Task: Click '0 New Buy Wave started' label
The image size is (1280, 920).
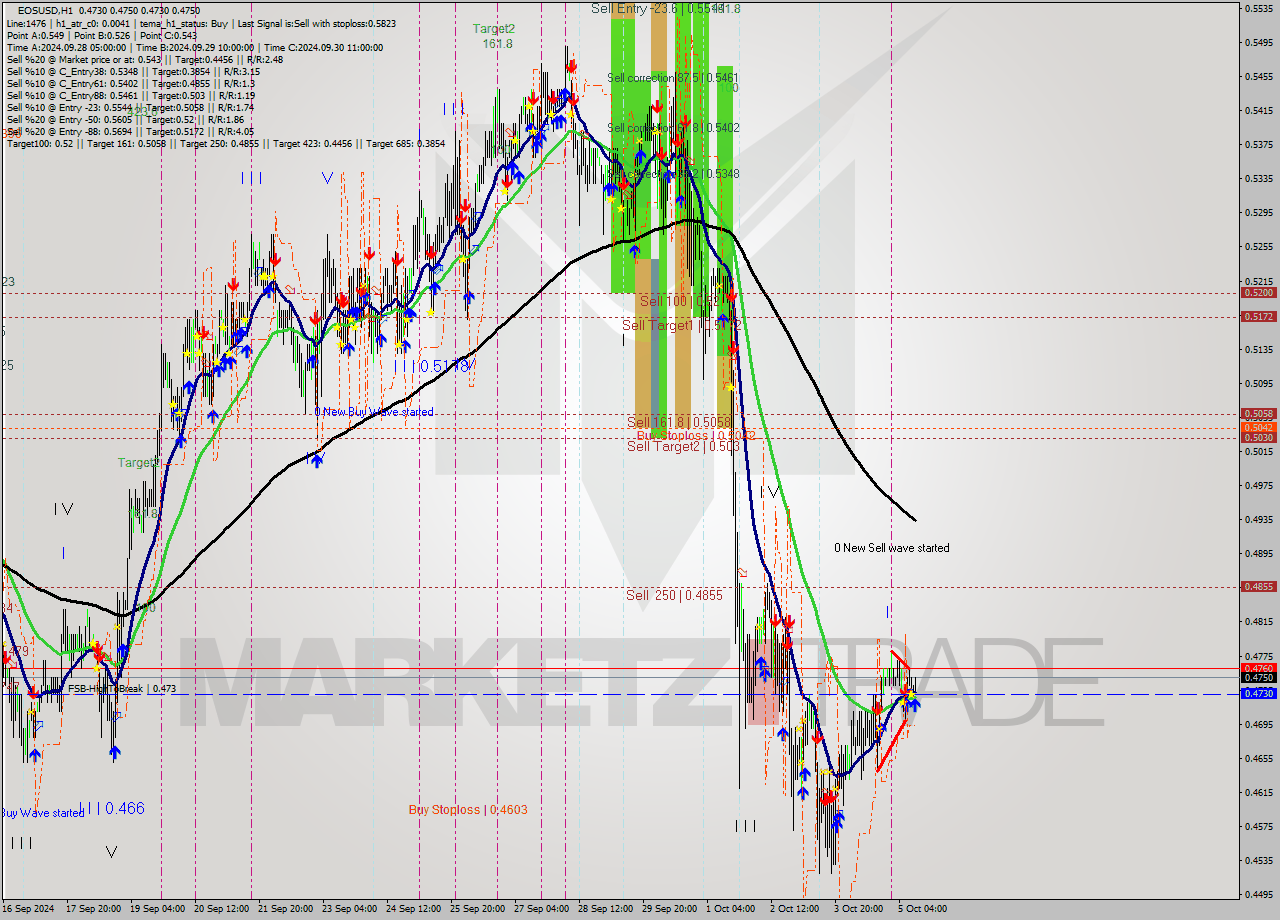Action: 374,412
